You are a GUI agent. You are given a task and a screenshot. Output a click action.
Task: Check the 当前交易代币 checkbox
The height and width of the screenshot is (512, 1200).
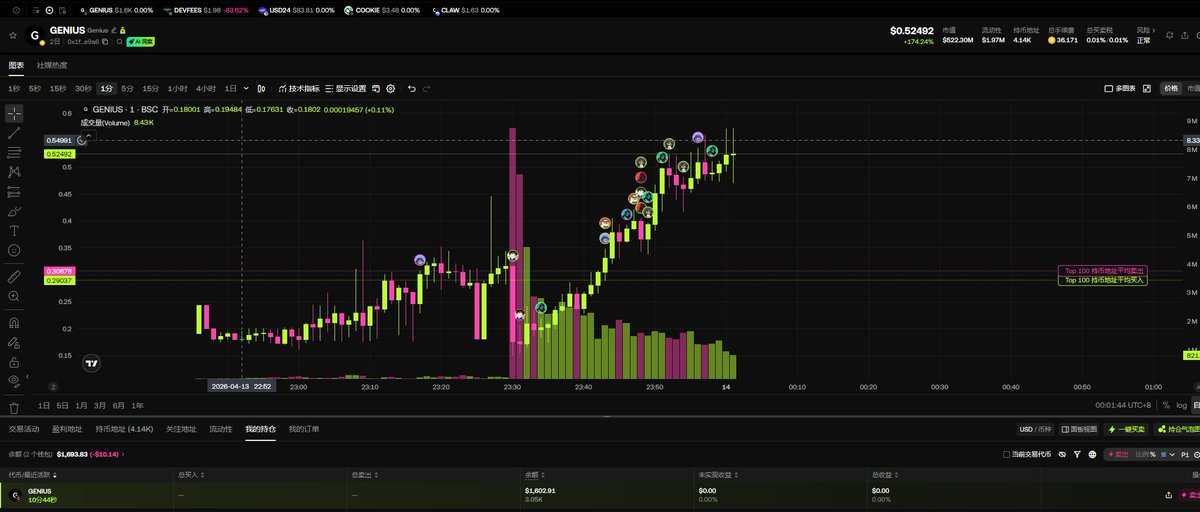point(1006,454)
